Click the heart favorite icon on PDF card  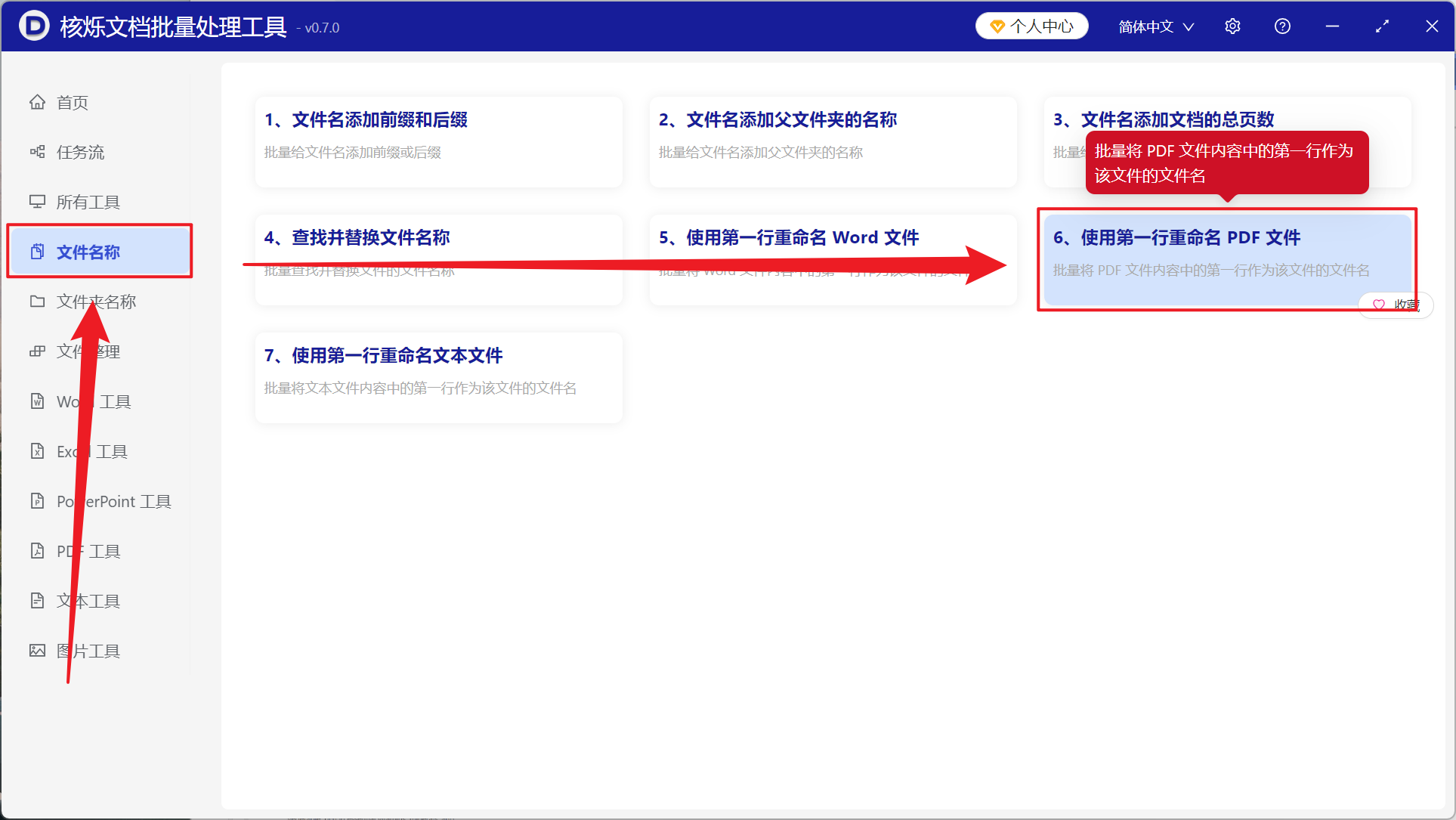point(1379,305)
